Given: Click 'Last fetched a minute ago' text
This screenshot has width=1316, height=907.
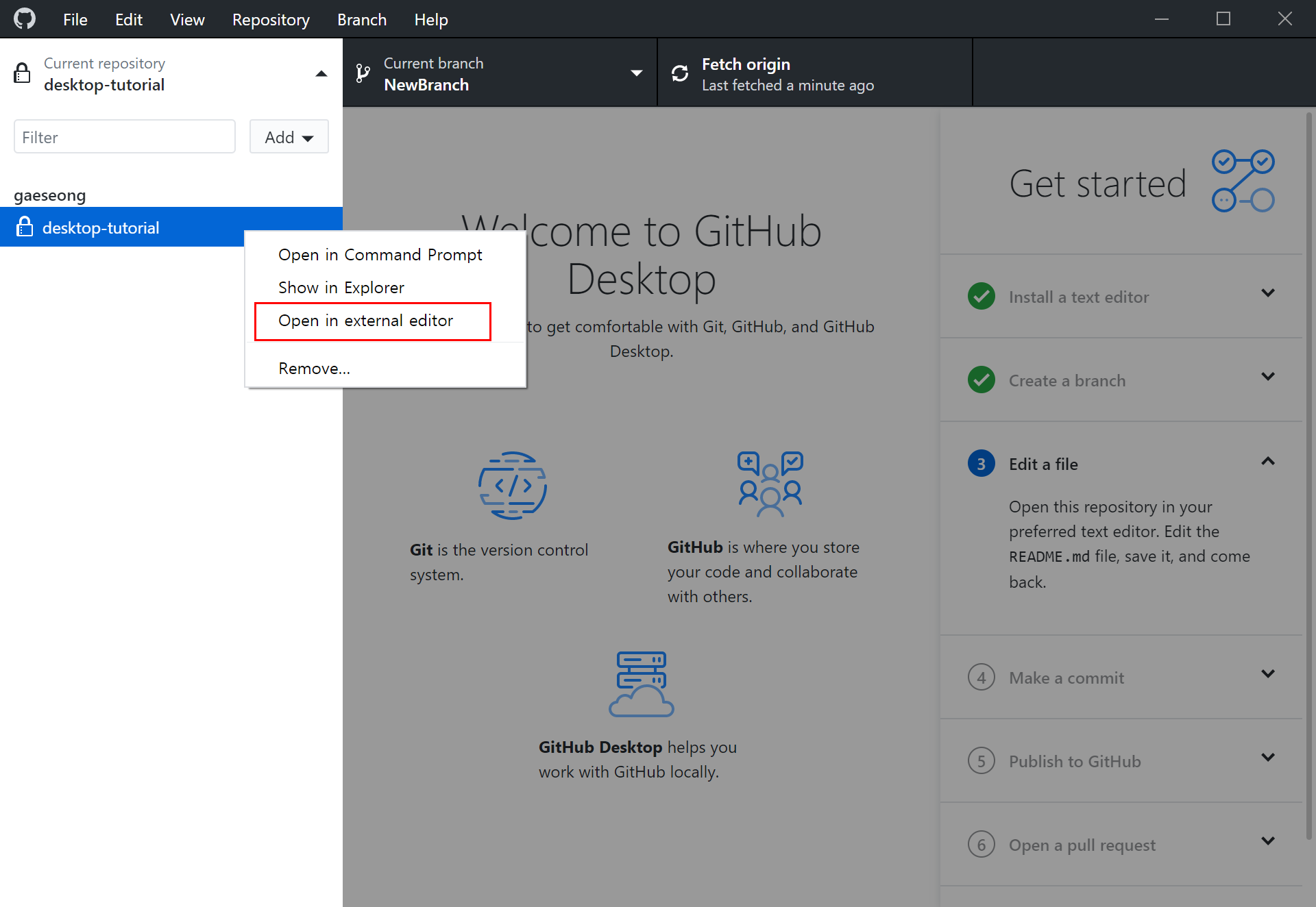Looking at the screenshot, I should [788, 85].
